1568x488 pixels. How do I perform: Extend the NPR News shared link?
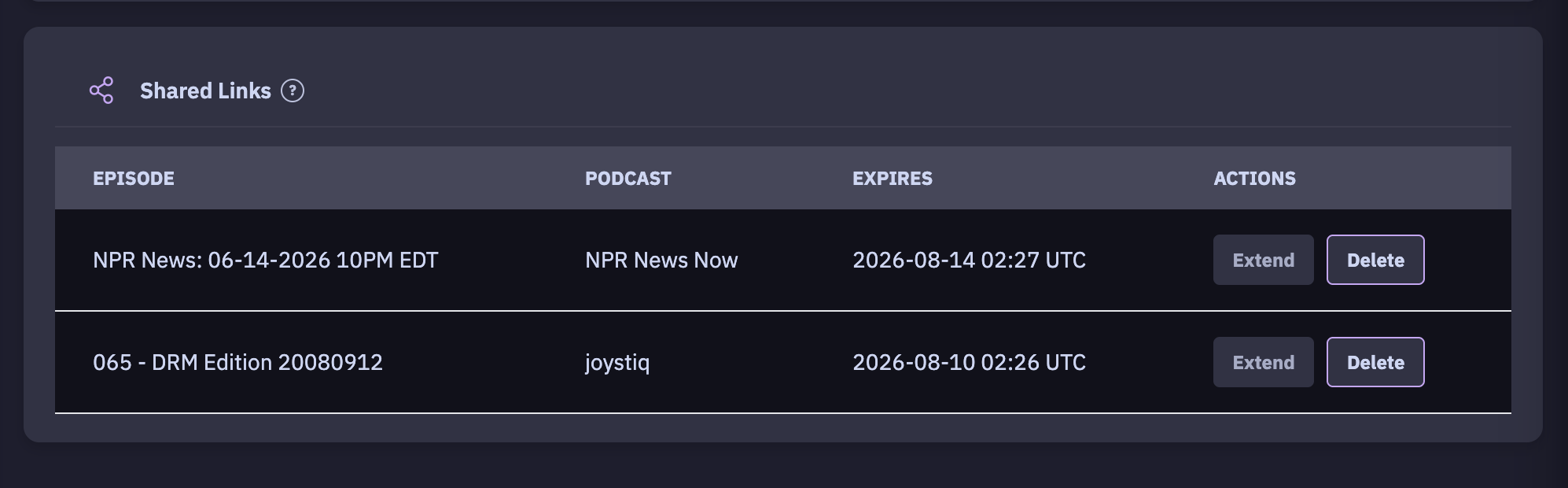(1263, 260)
